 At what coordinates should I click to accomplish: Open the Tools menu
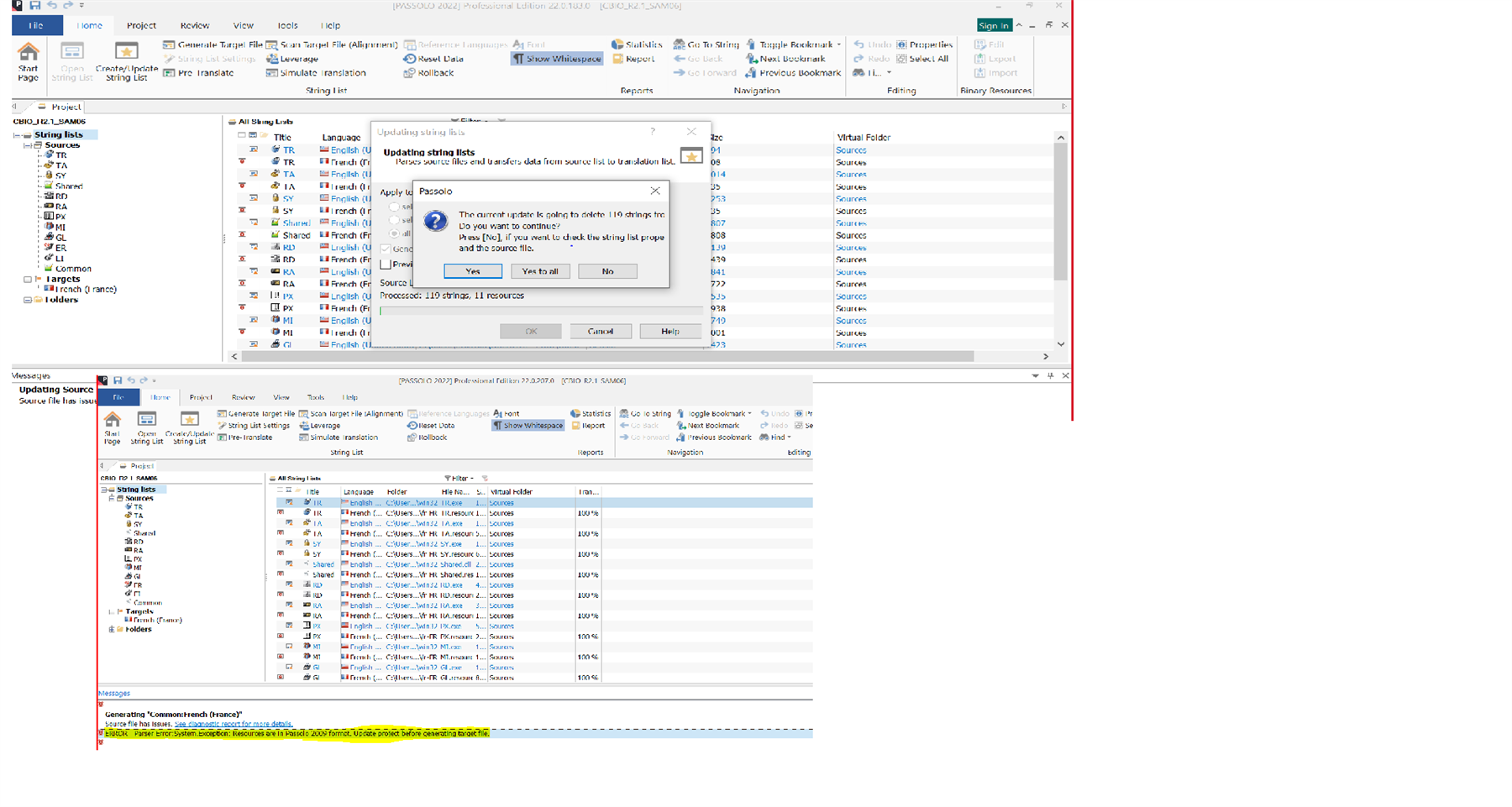point(289,25)
